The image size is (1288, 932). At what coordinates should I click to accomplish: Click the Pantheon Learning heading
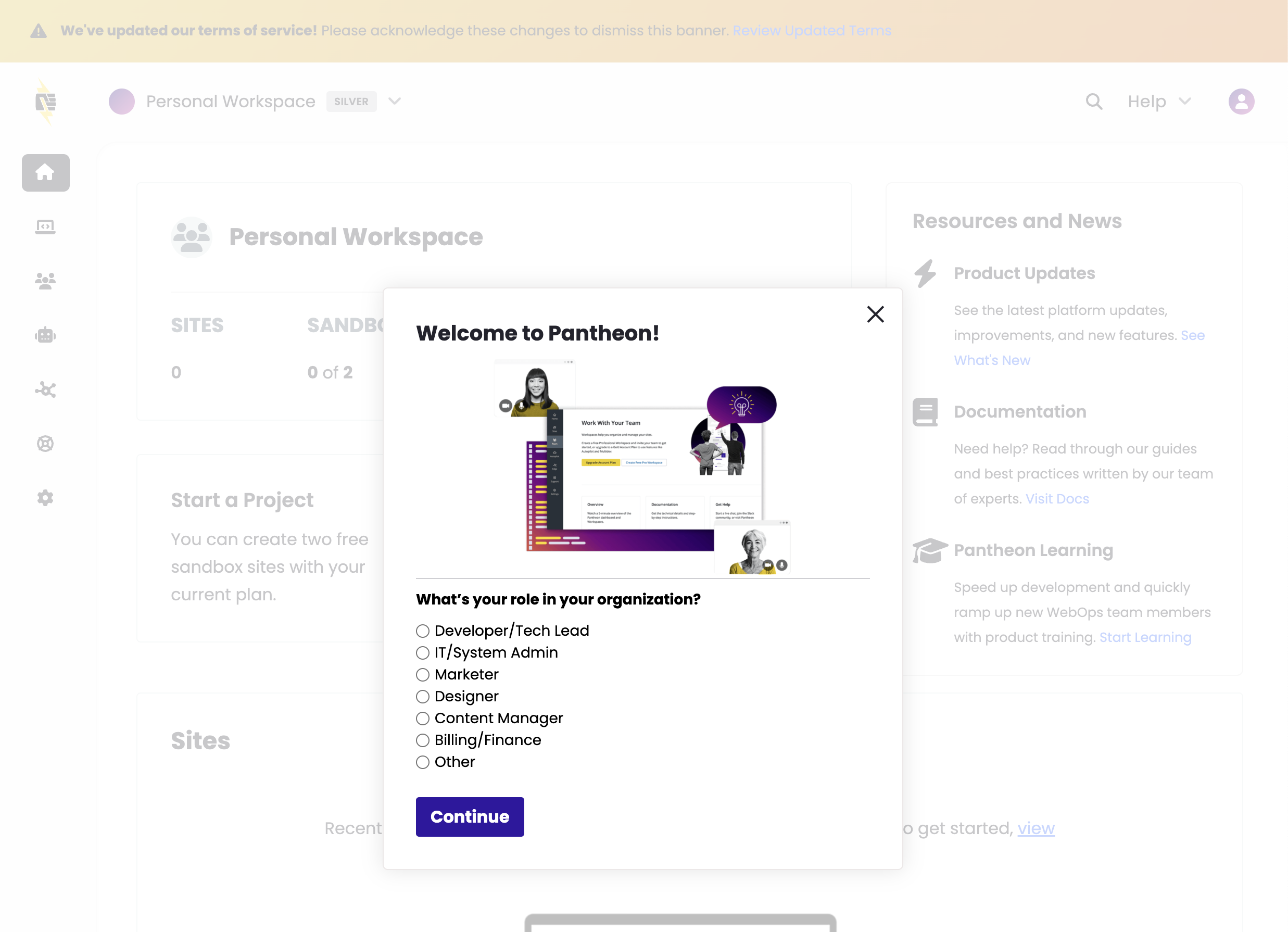1033,550
